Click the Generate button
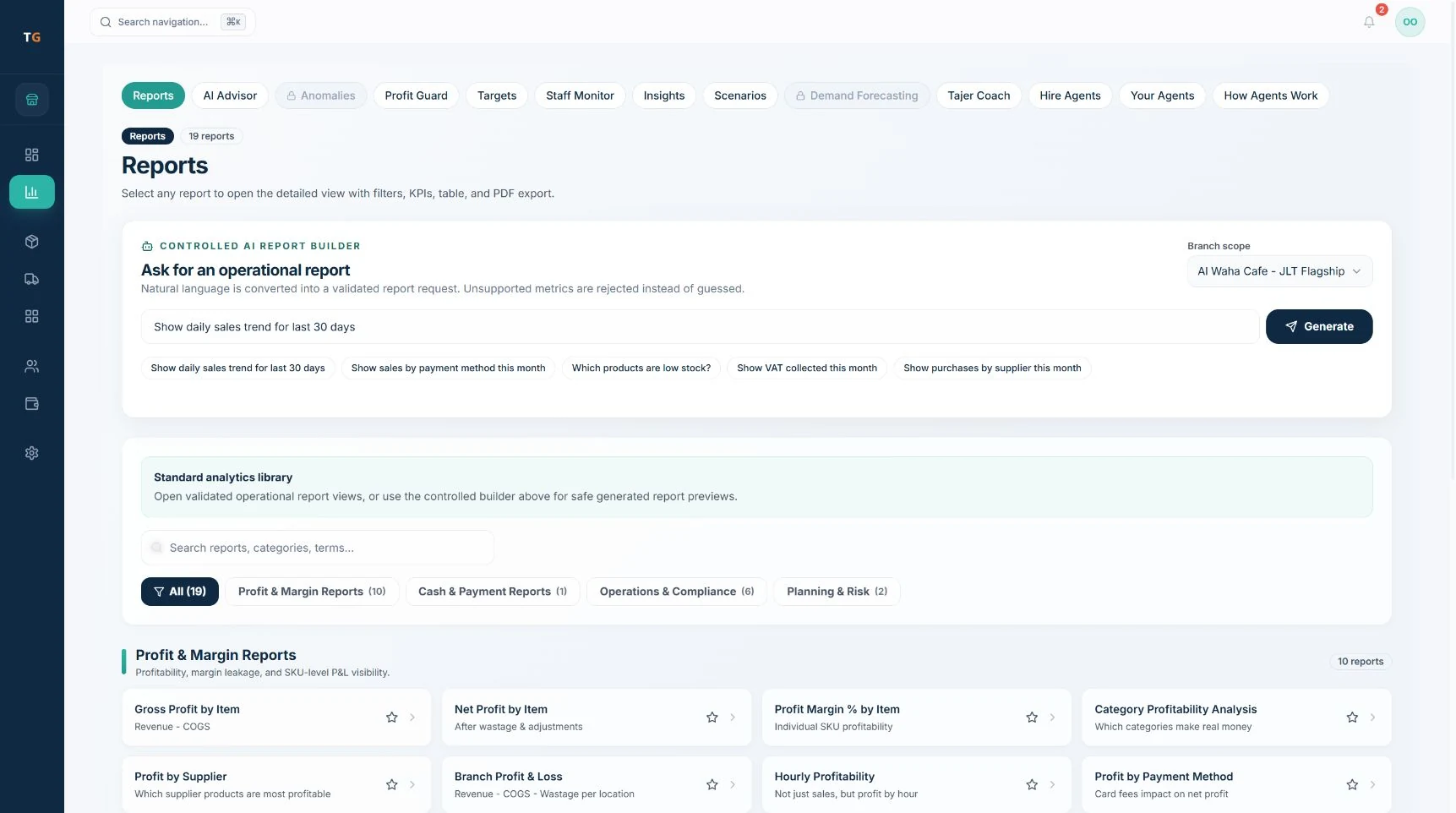 (x=1318, y=327)
